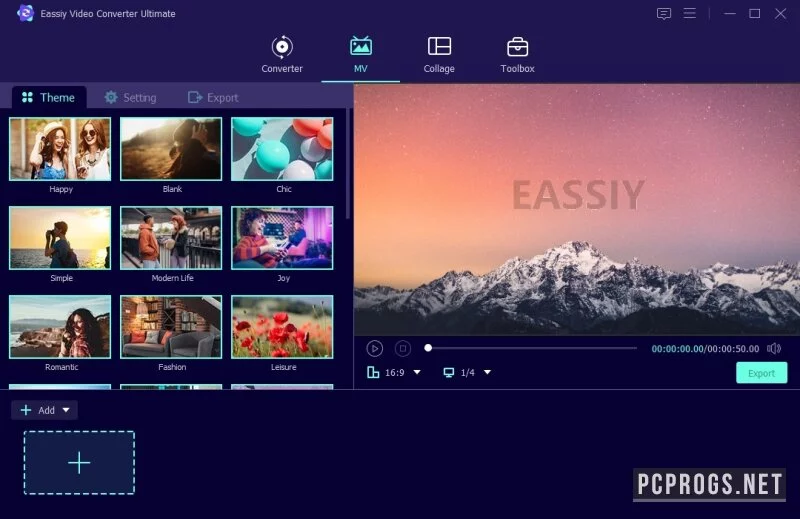Choose the Blank theme thumbnail
This screenshot has height=519, width=800.
point(171,149)
